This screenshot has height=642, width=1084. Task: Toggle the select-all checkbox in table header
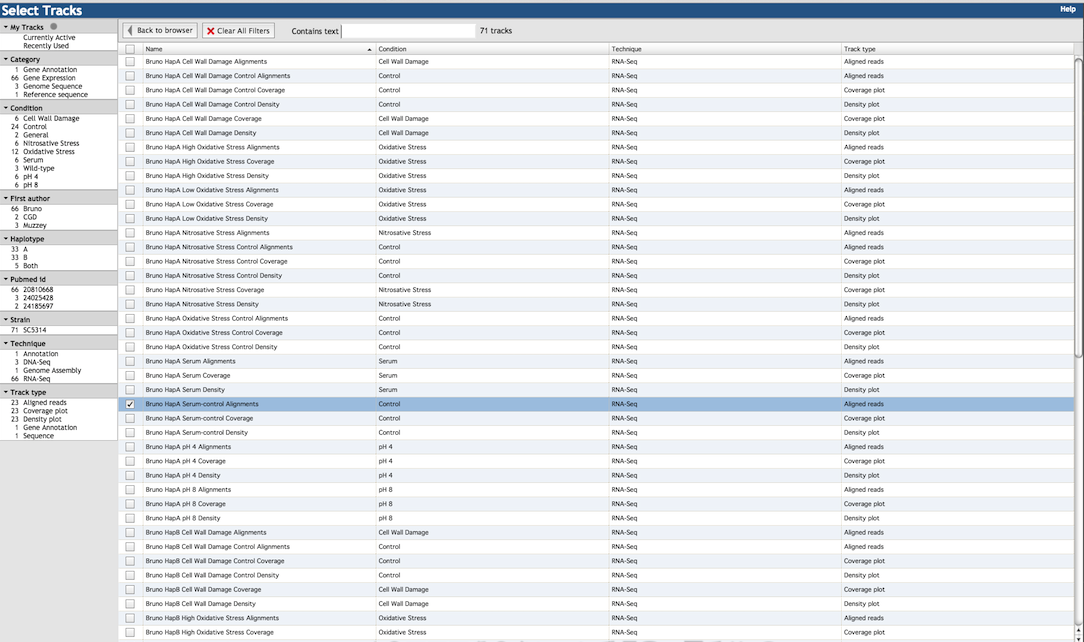(x=130, y=49)
